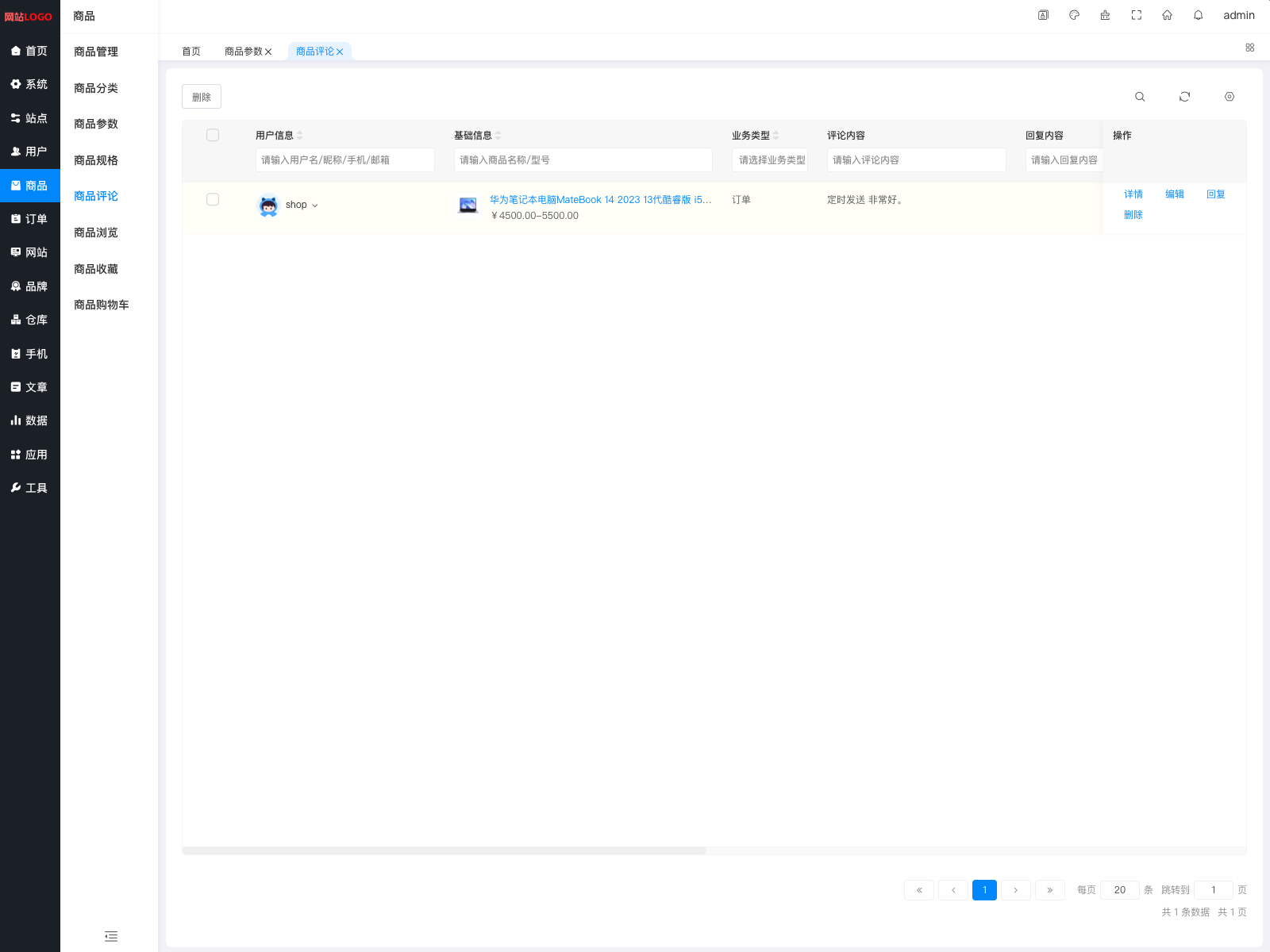Close the 商品评论 tab
The width and height of the screenshot is (1270, 952).
click(340, 52)
